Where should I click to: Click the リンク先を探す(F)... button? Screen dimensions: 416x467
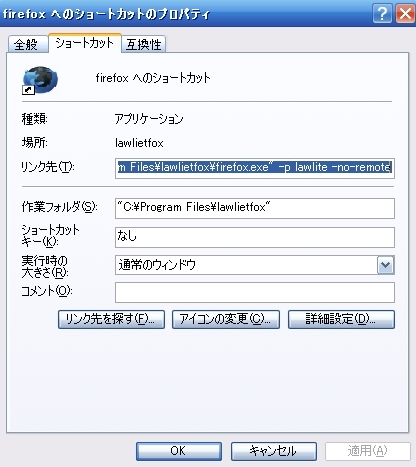pos(111,319)
